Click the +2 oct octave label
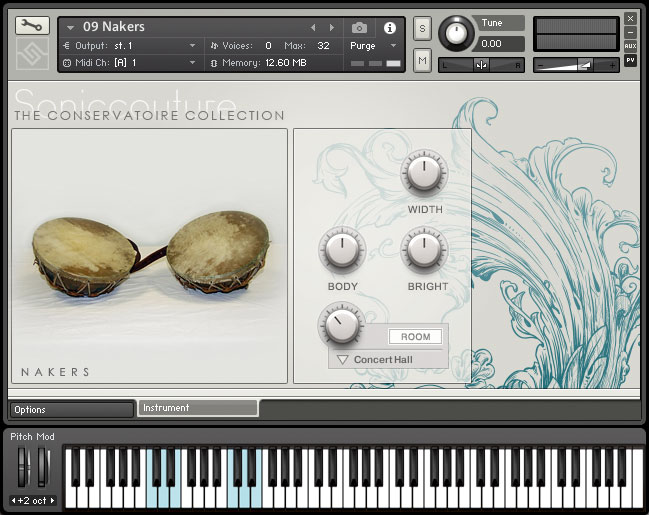 32,501
